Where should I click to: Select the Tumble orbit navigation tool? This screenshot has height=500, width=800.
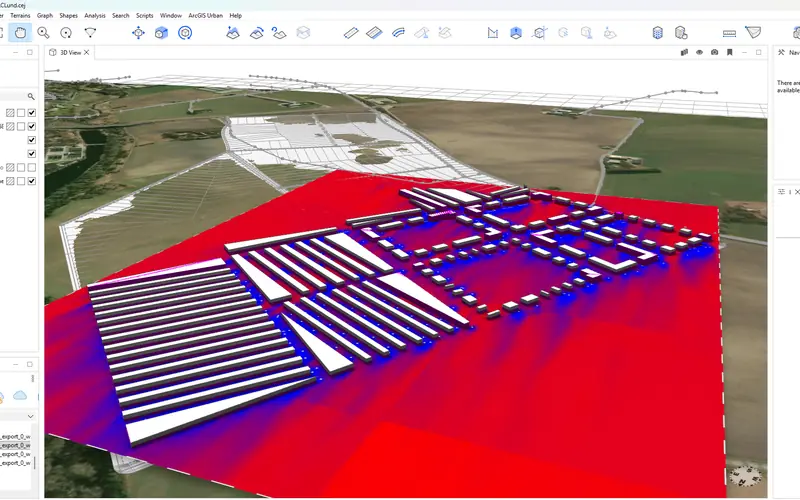[x=66, y=33]
